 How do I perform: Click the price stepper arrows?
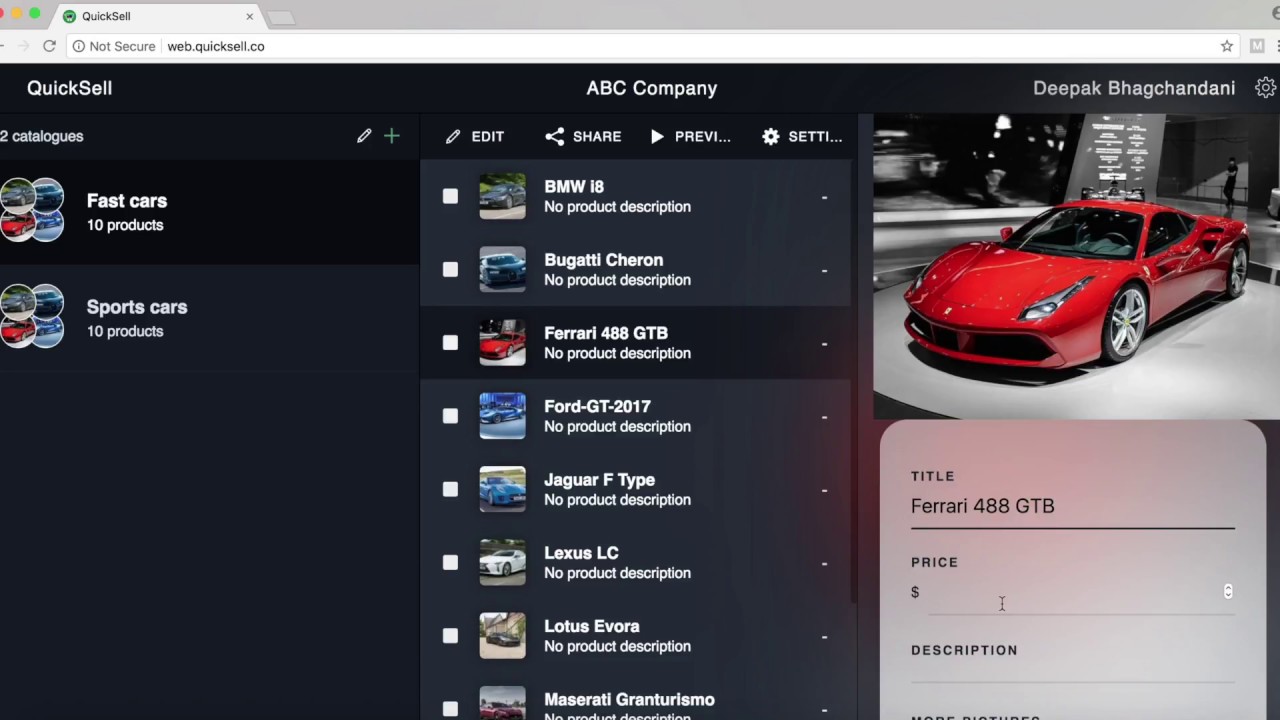click(x=1228, y=591)
